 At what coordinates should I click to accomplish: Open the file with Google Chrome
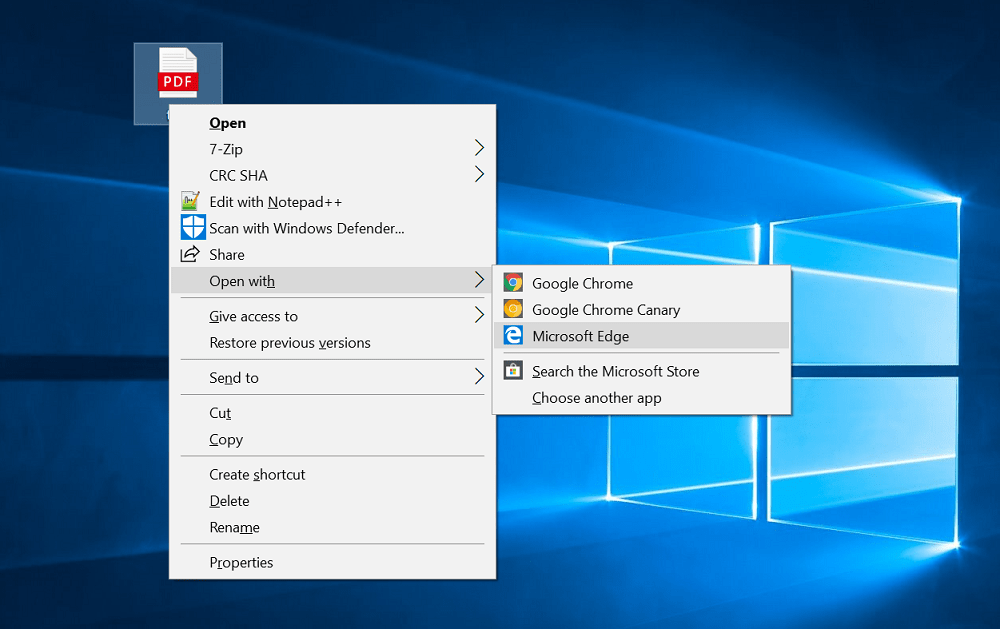[642, 283]
